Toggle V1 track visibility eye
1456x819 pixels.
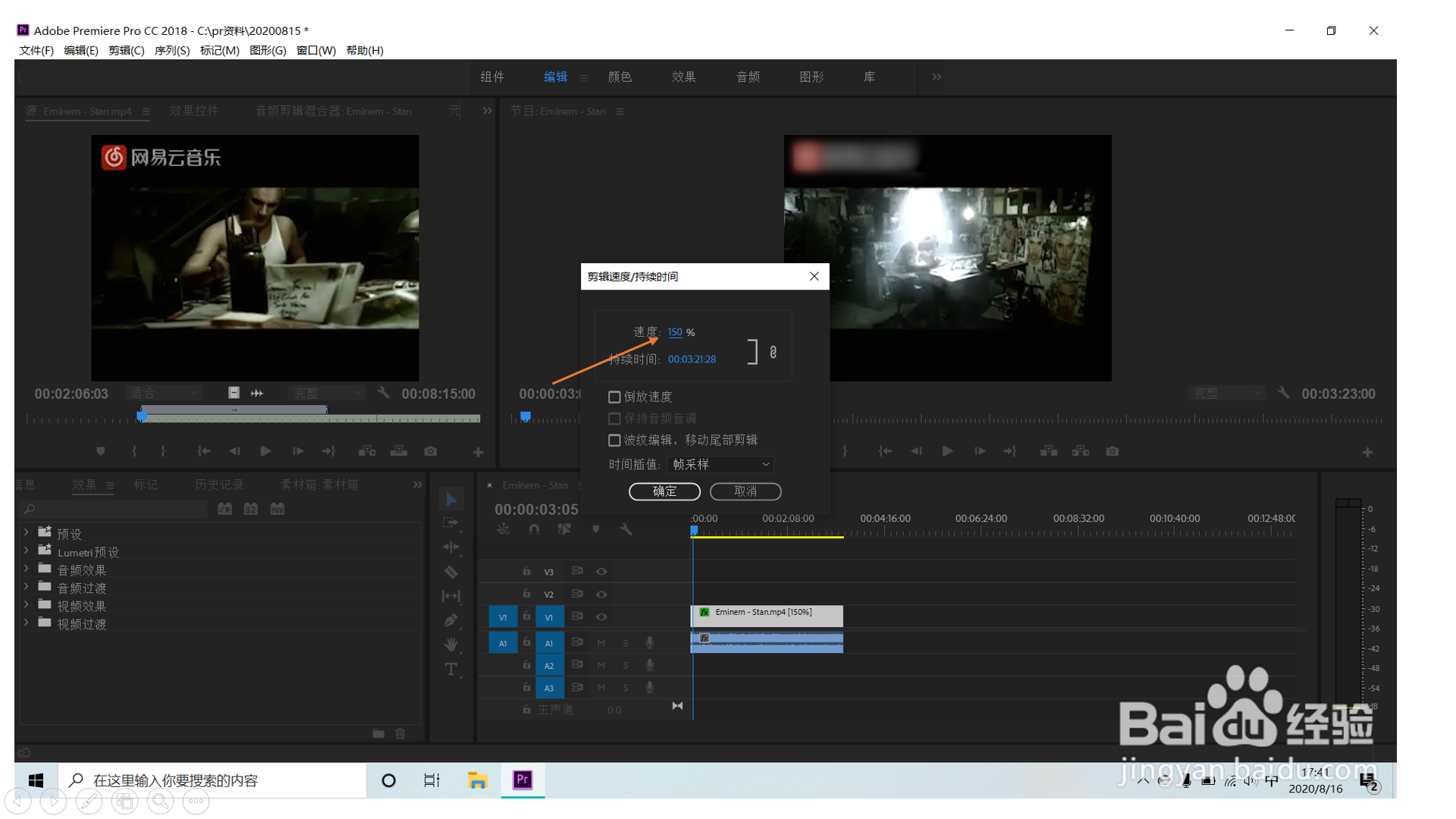[601, 617]
